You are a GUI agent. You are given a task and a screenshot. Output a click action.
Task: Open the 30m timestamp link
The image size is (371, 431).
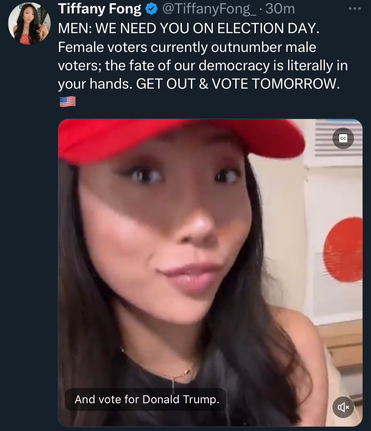280,9
